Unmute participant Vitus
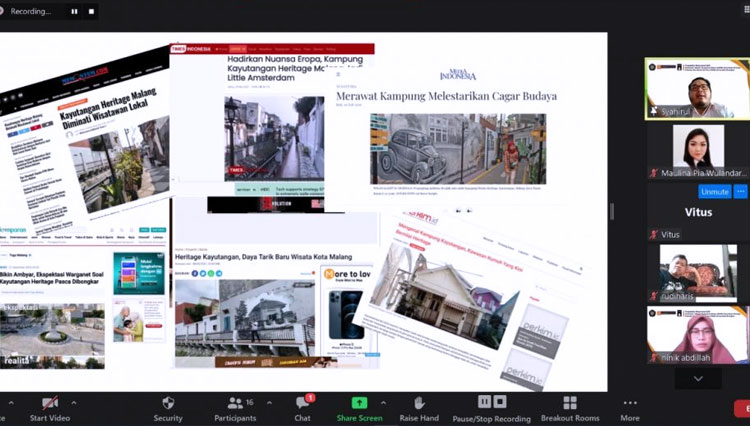Image resolution: width=750 pixels, height=426 pixels. (715, 192)
